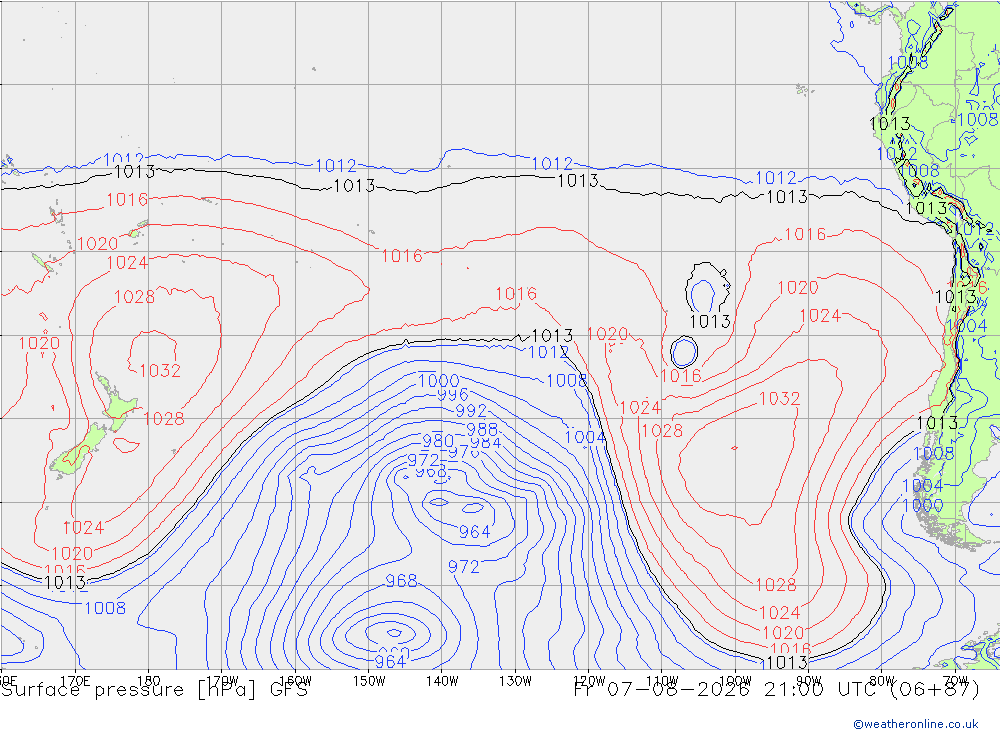Viewport: 1000px width, 733px height.
Task: Click the 1028 label east of New Zealand's North Island
Action: [x=164, y=419]
